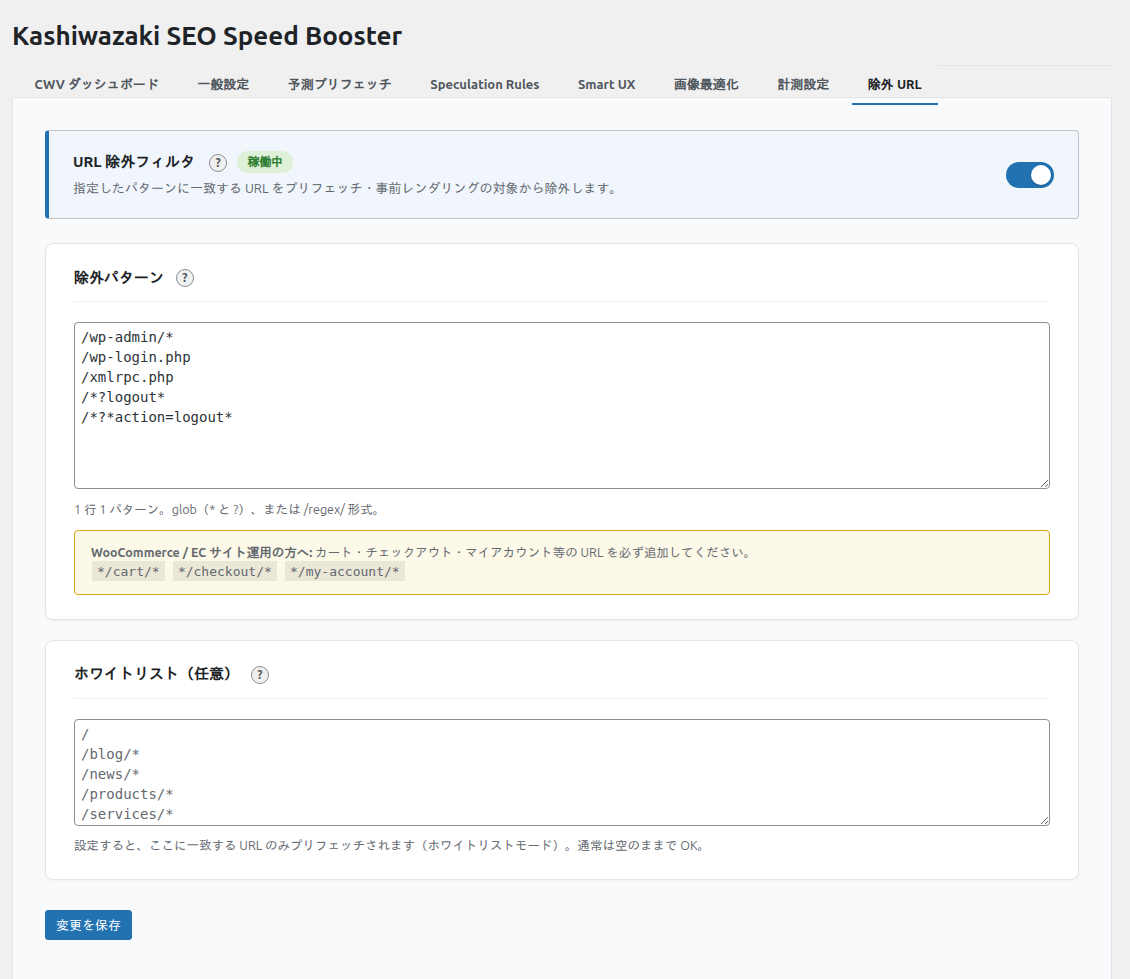Open help tooltip next to 除外パターン heading
Viewport: 1130px width, 979px height.
[185, 278]
